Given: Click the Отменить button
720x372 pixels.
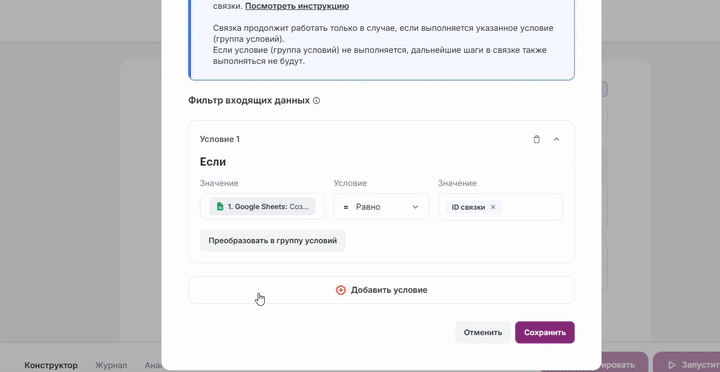Looking at the screenshot, I should point(483,333).
